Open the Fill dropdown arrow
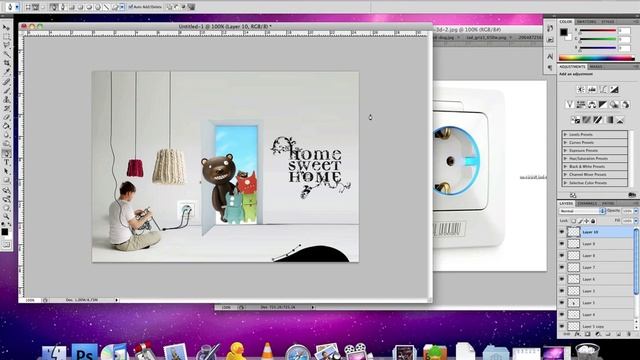The image size is (640, 360). [636, 220]
